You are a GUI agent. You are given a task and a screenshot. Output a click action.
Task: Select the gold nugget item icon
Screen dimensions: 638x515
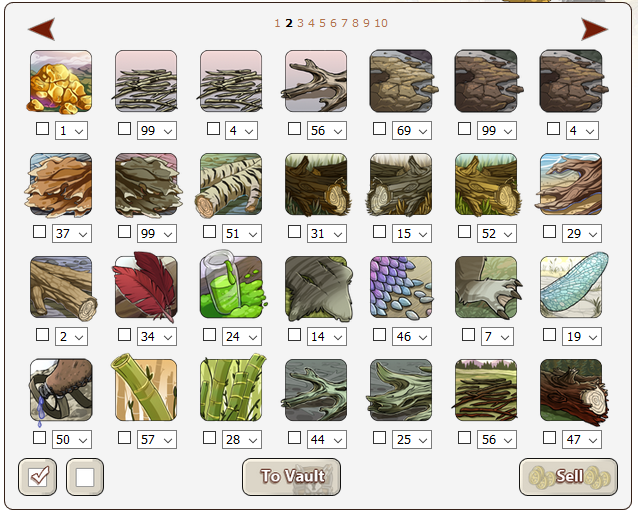61,81
